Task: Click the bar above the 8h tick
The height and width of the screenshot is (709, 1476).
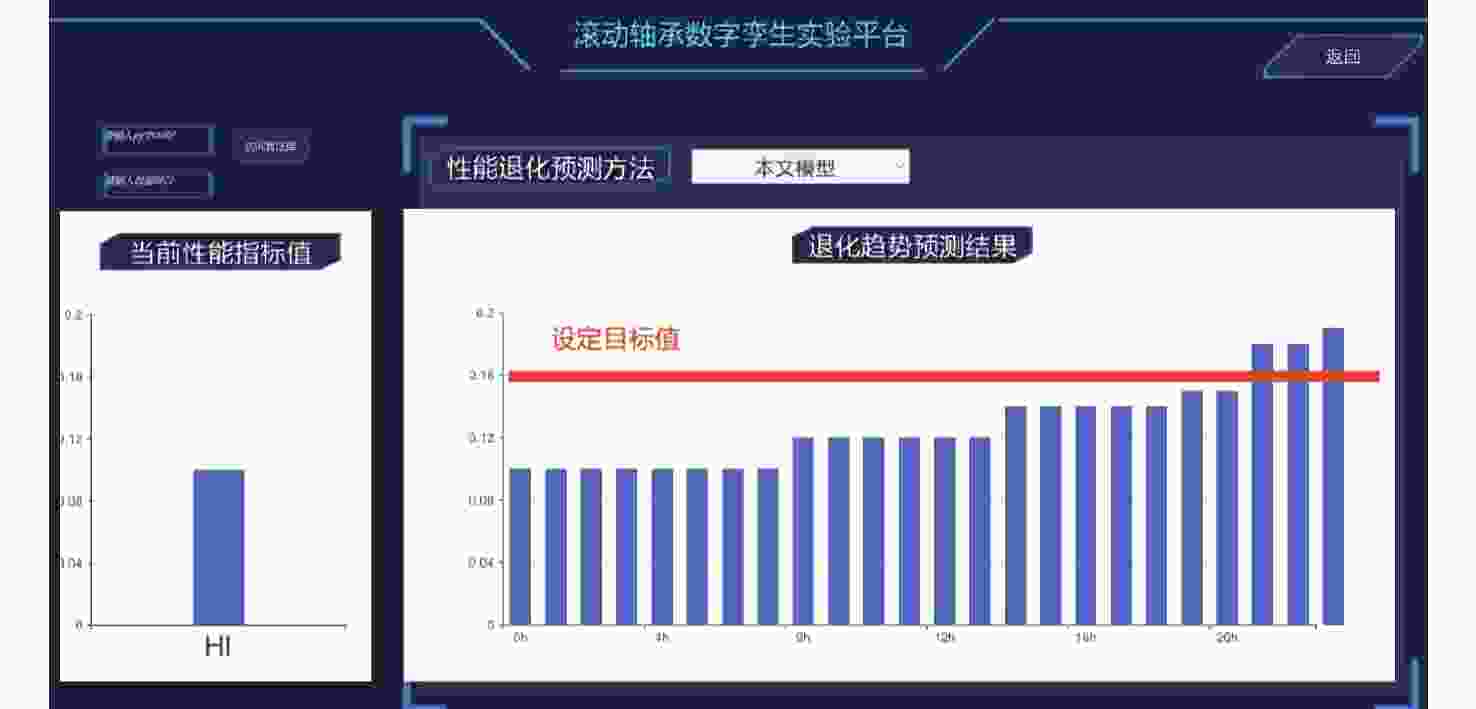Action: (x=803, y=531)
